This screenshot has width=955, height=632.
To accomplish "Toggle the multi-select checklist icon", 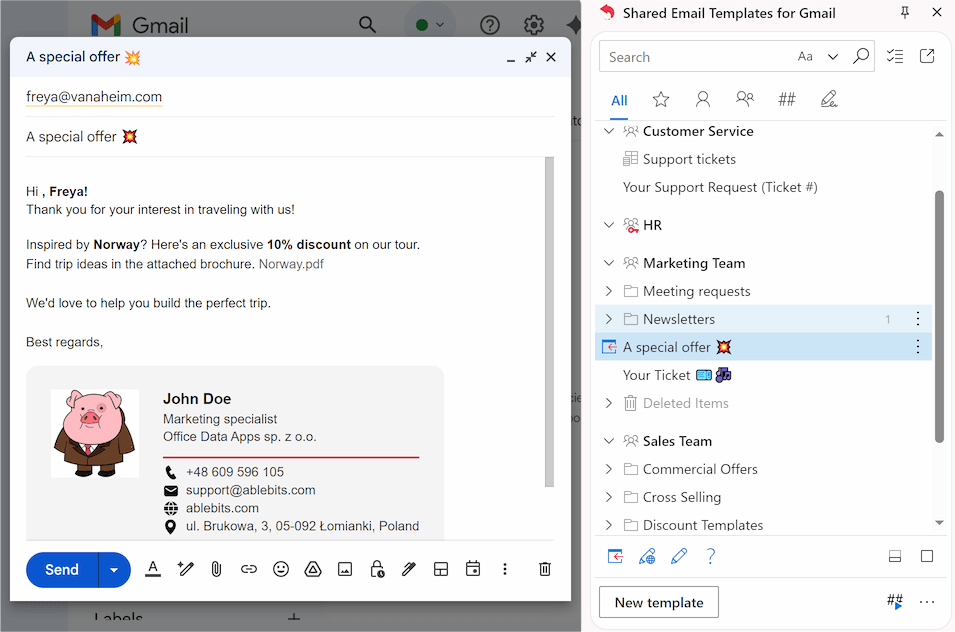I will point(895,57).
